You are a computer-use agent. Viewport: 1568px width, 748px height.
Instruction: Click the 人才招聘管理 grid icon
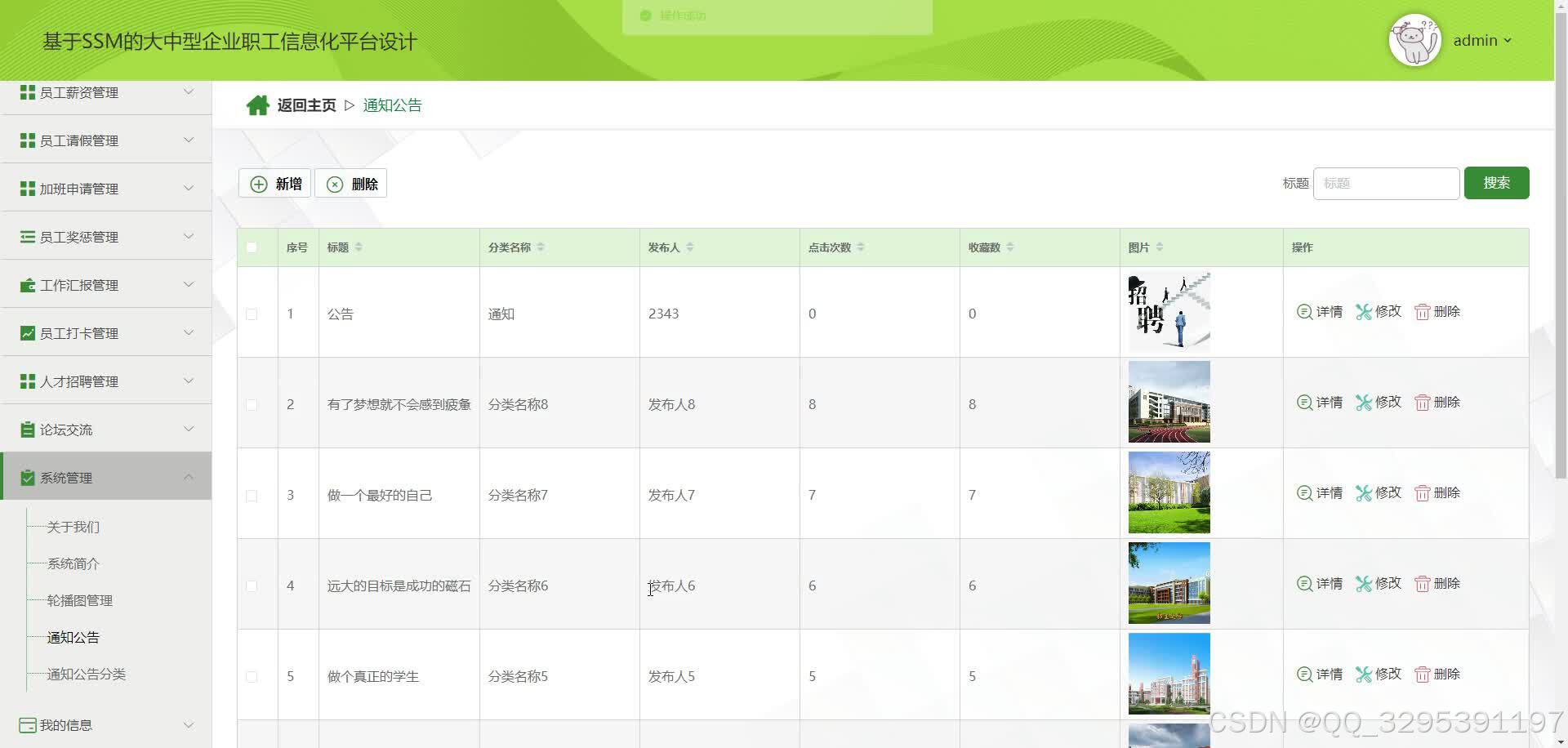pyautogui.click(x=28, y=381)
